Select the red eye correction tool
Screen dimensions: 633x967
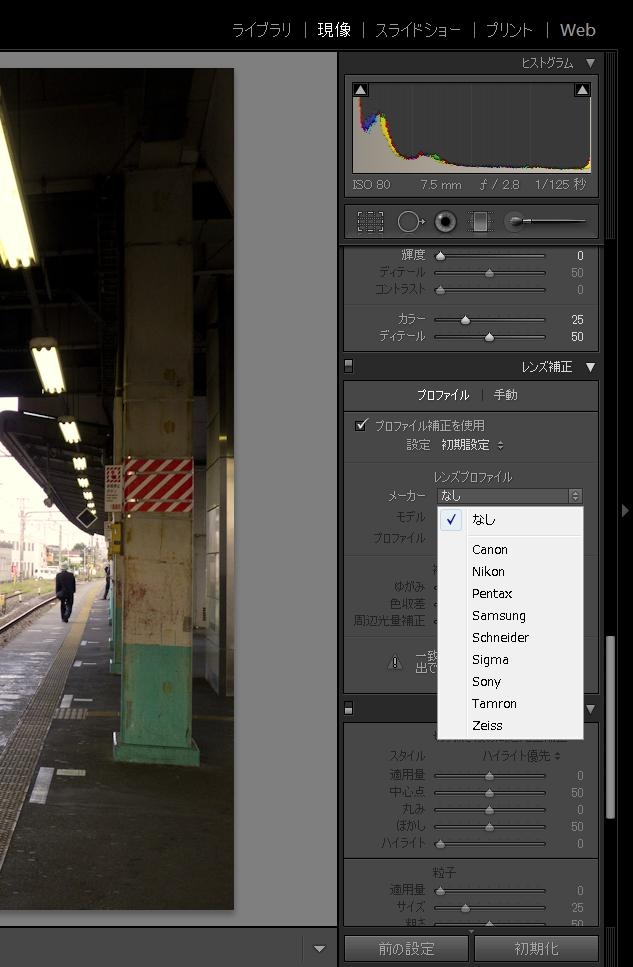coord(445,221)
